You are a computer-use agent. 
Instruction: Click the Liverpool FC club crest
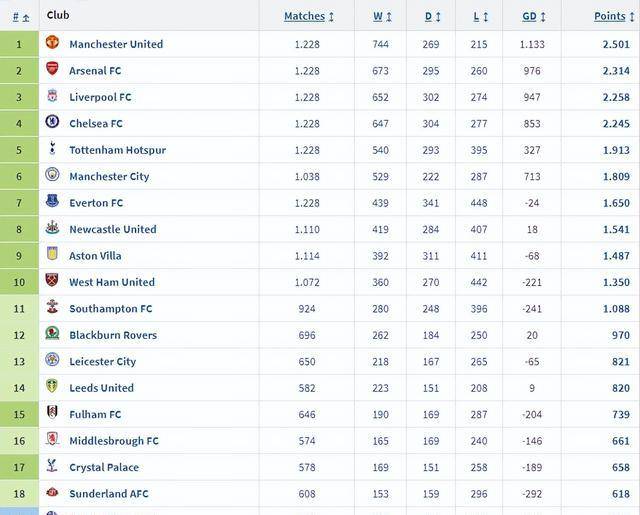(x=52, y=95)
